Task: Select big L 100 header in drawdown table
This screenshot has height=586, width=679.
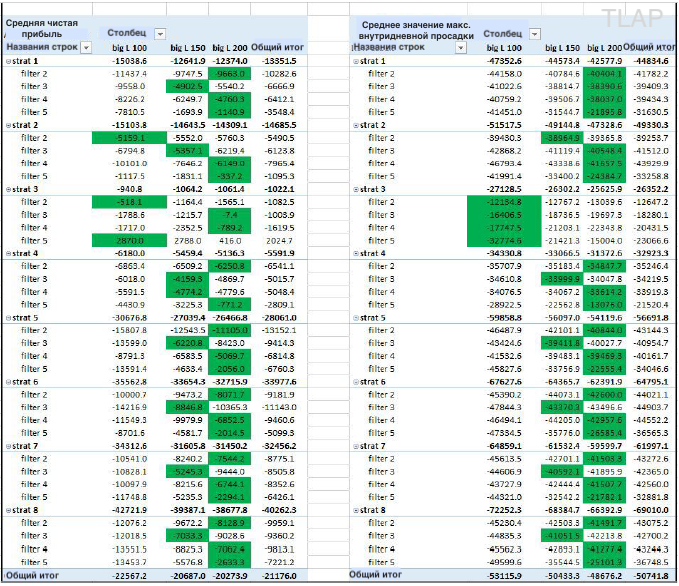Action: (504, 48)
